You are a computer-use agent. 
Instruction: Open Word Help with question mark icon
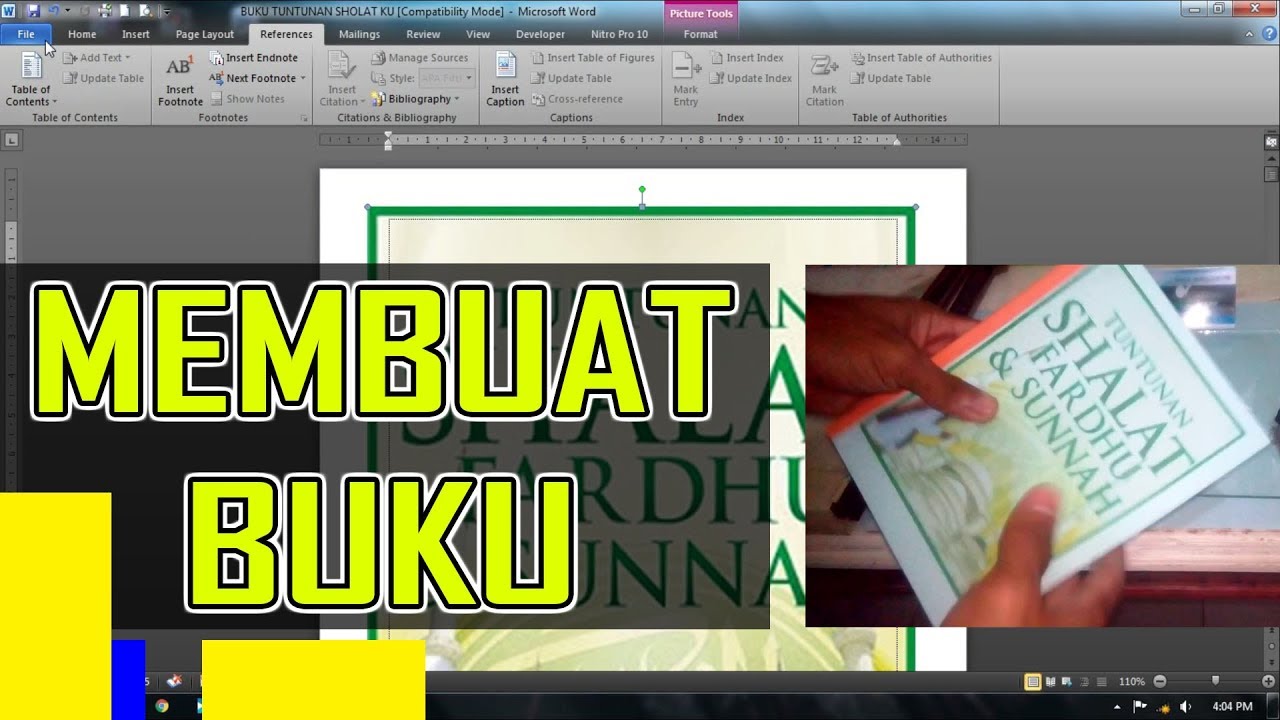pos(1269,34)
